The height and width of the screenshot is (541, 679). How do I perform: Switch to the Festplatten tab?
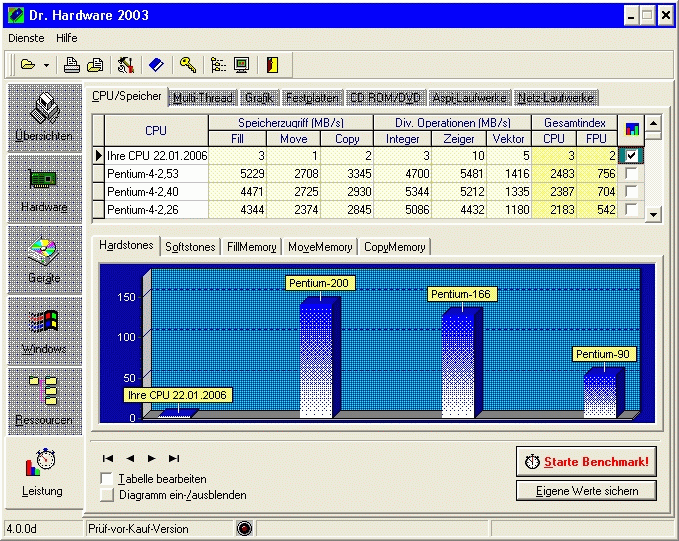click(312, 98)
